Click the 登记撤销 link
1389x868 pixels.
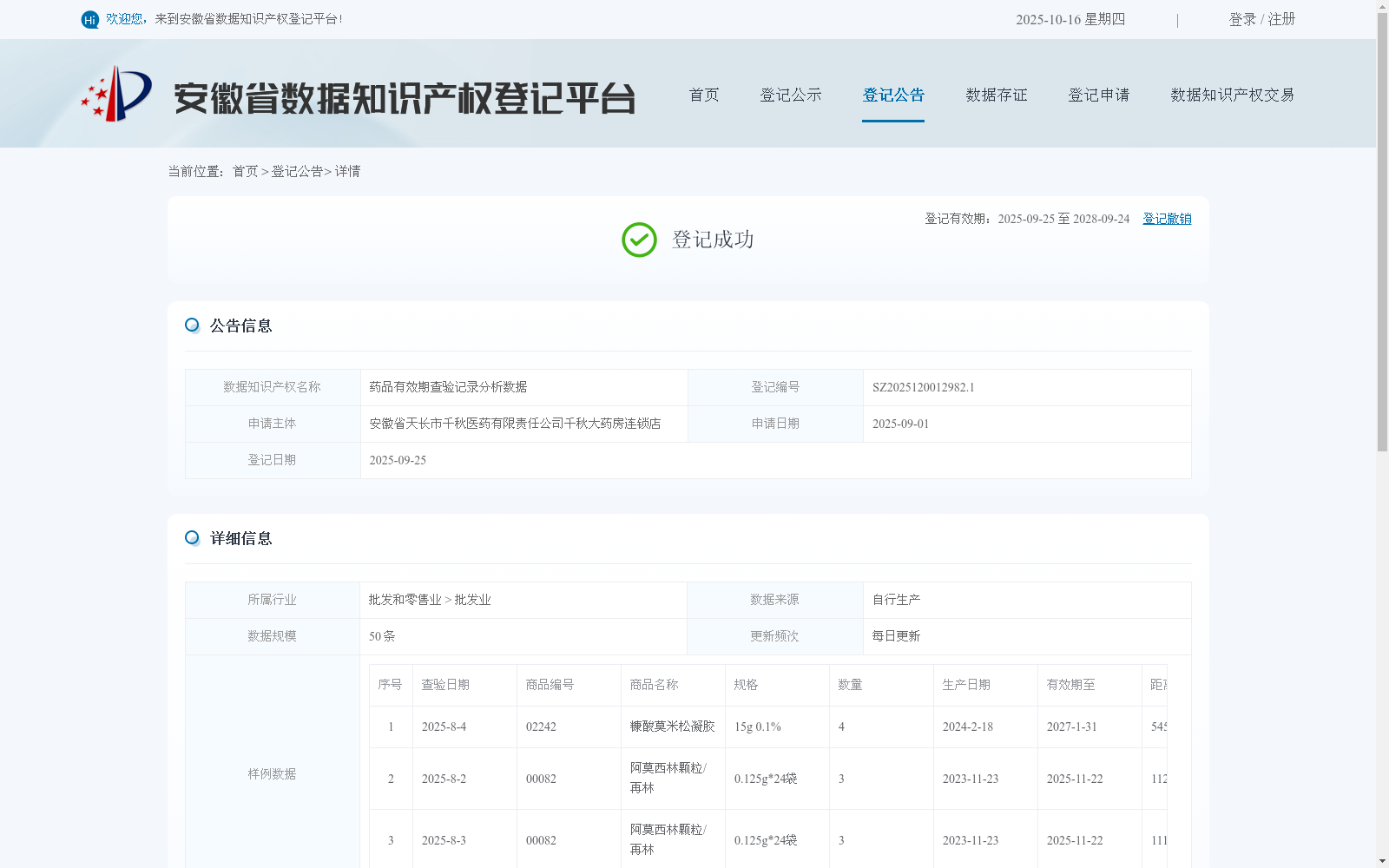(1167, 219)
